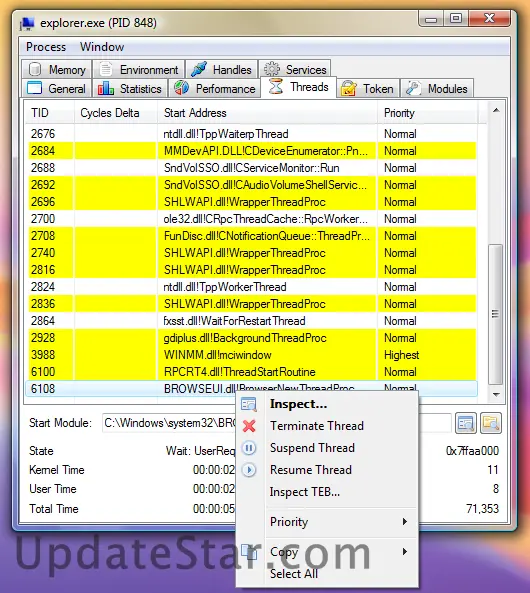Click the Inspect menu item icon
This screenshot has width=530, height=593.
[x=249, y=404]
